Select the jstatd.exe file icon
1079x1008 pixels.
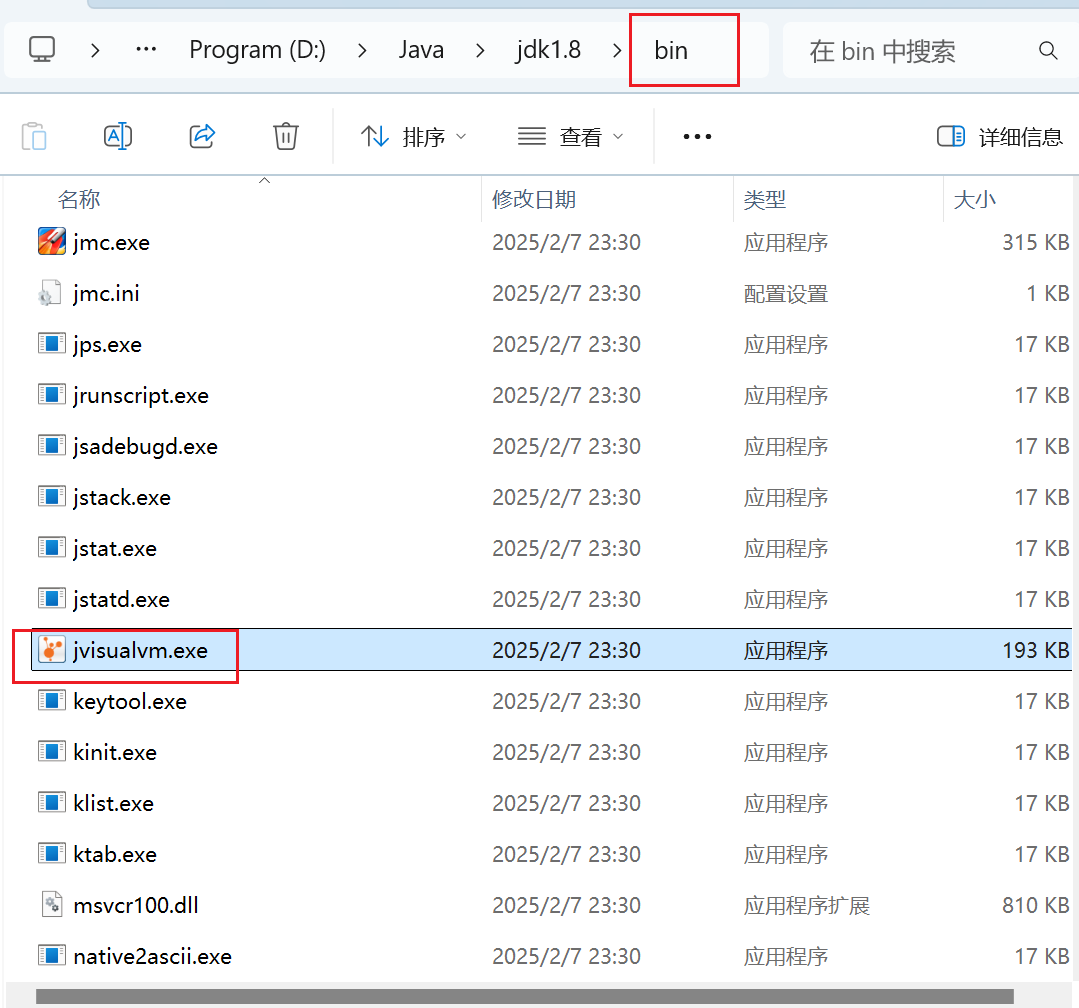[52, 598]
